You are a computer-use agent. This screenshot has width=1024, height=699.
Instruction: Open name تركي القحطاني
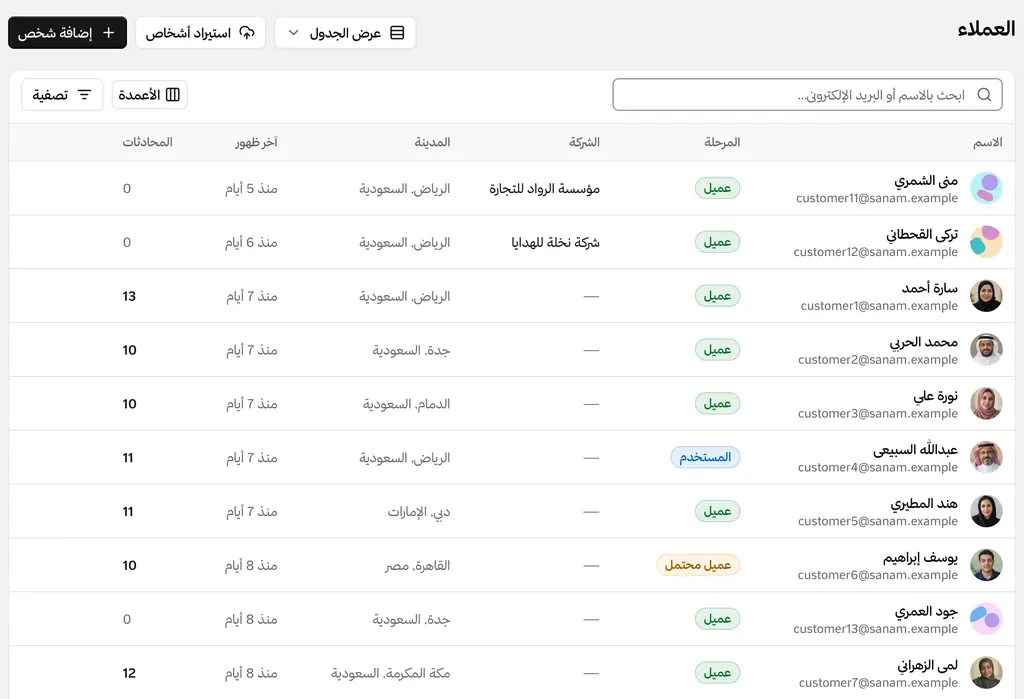(922, 234)
